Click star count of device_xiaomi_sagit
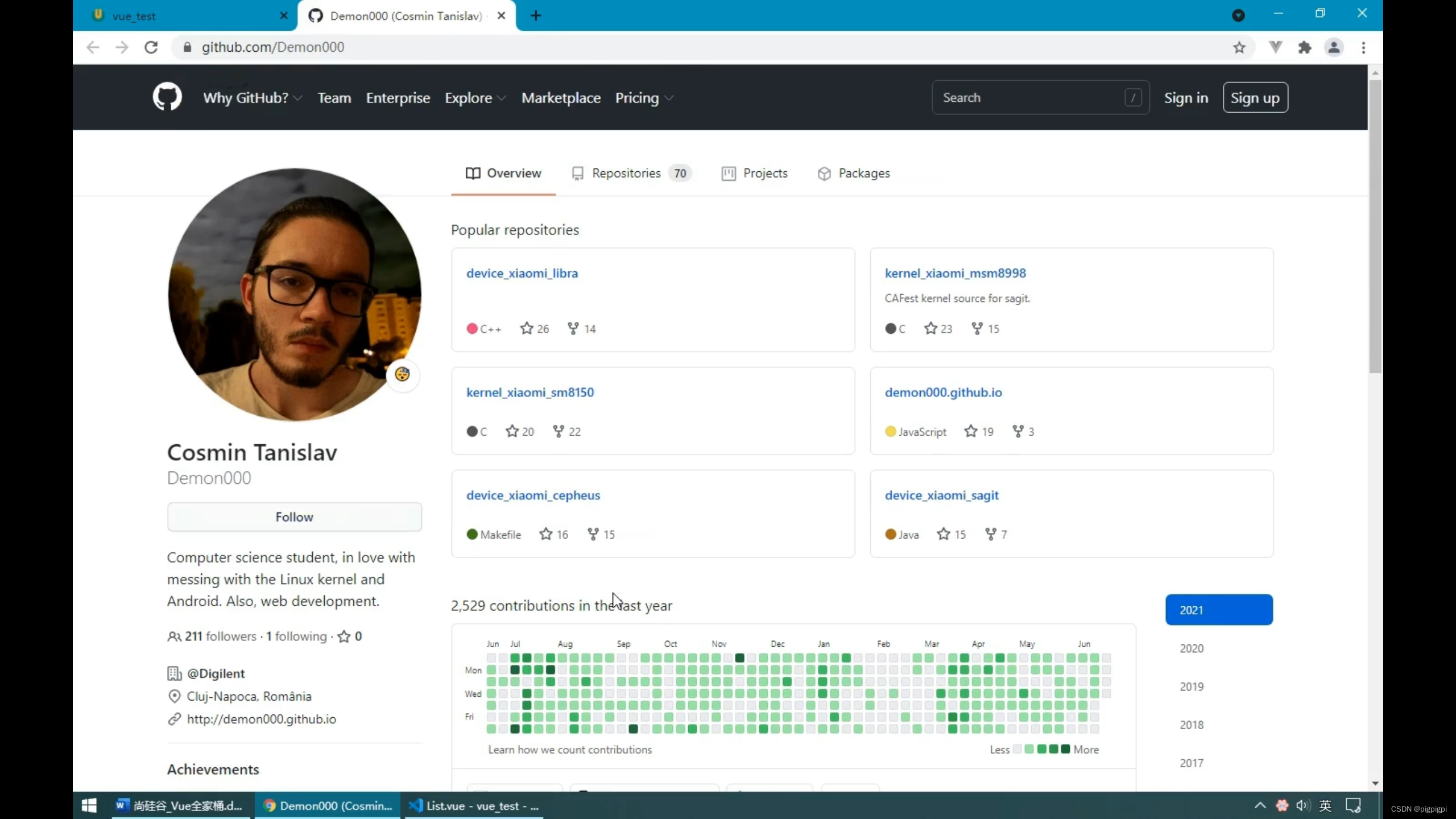 click(x=952, y=535)
